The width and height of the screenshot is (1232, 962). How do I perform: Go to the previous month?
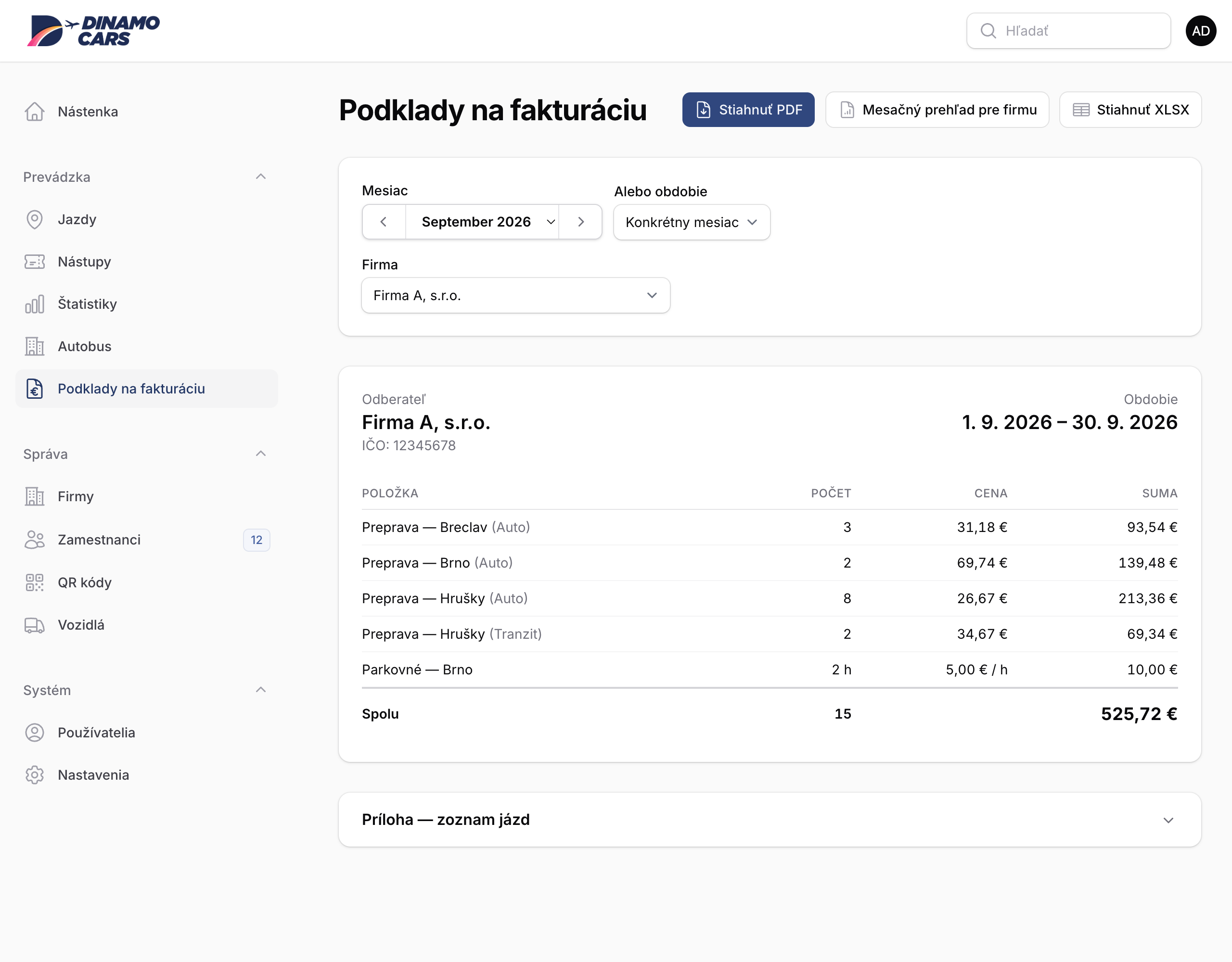[384, 222]
